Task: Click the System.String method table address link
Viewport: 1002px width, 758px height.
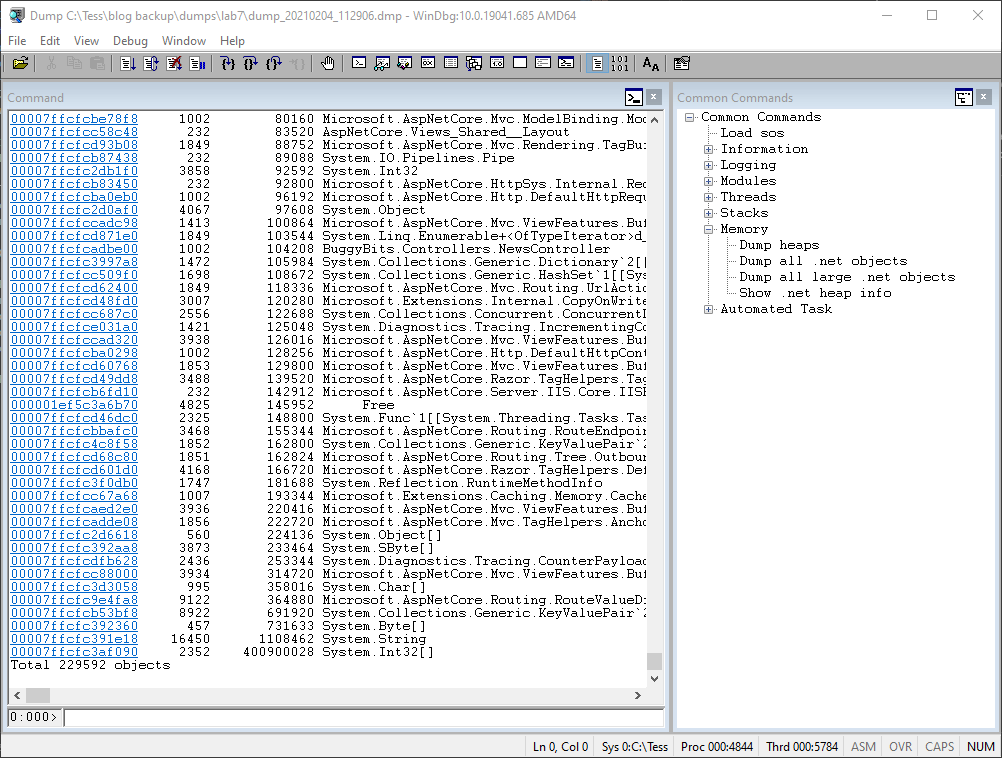Action: pos(74,639)
